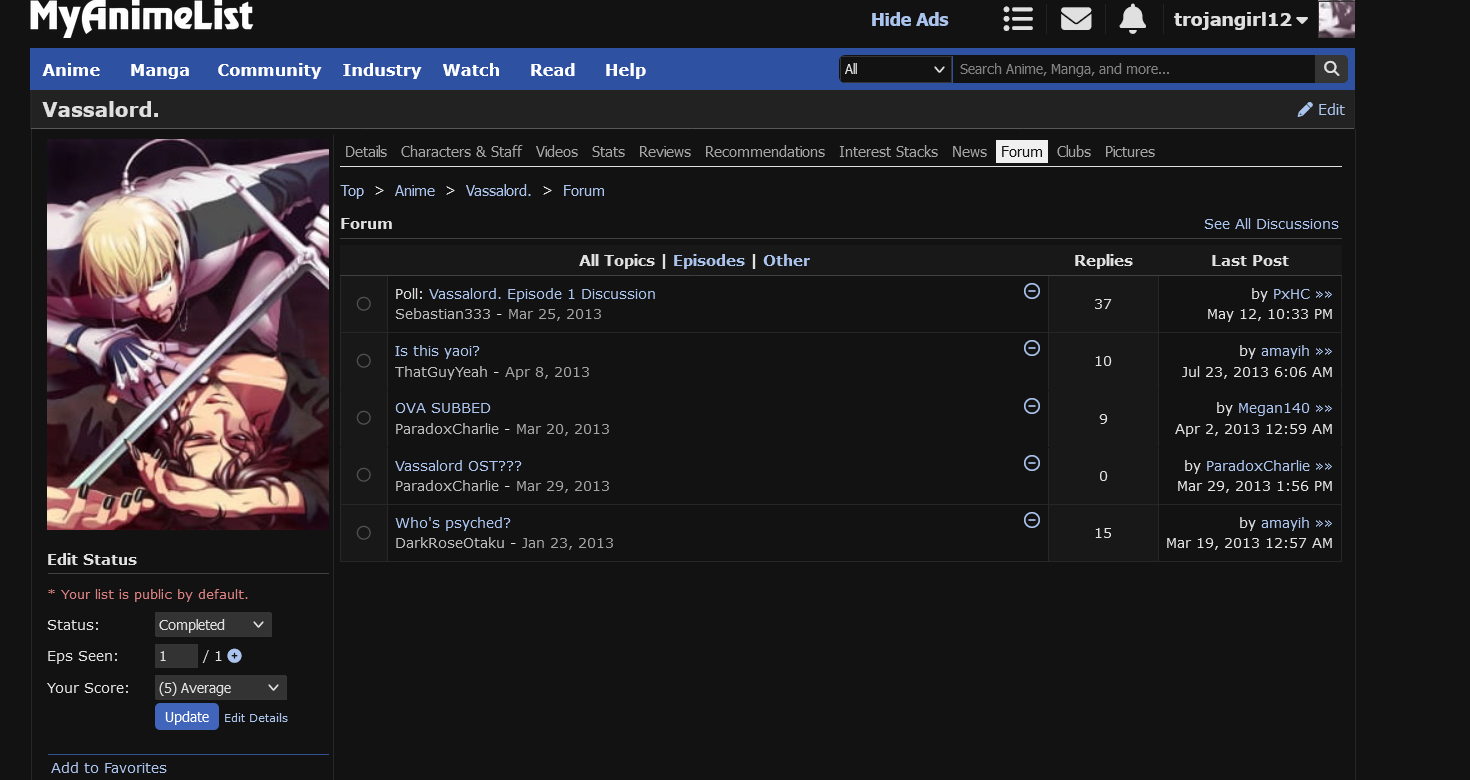Image resolution: width=1470 pixels, height=780 pixels.
Task: Expand the Your Score dropdown
Action: (220, 688)
